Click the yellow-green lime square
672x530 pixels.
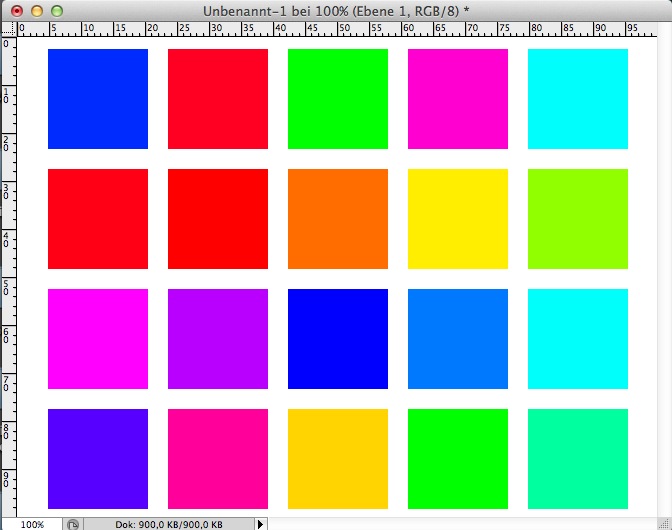pos(577,219)
